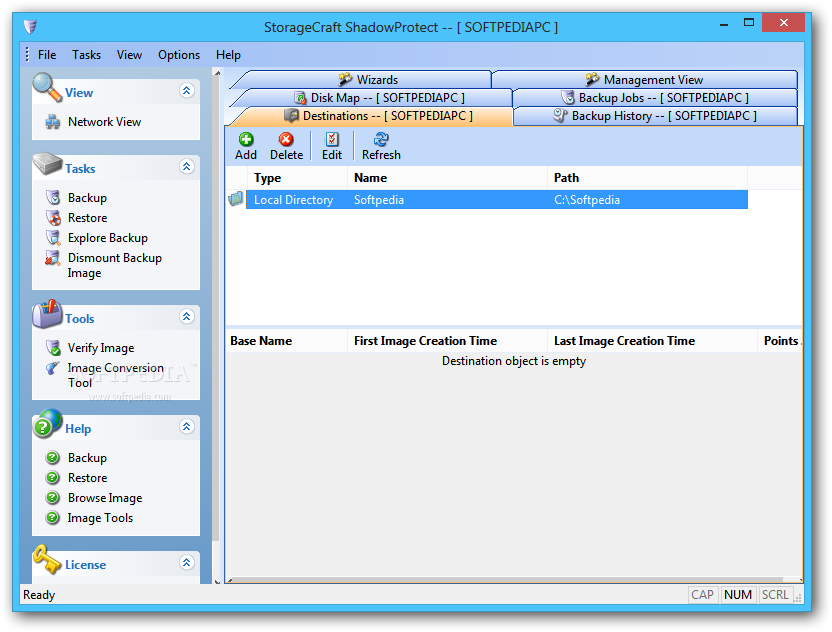Screen dimensions: 832x632
Task: Click the Refresh arrows icon
Action: 381,140
